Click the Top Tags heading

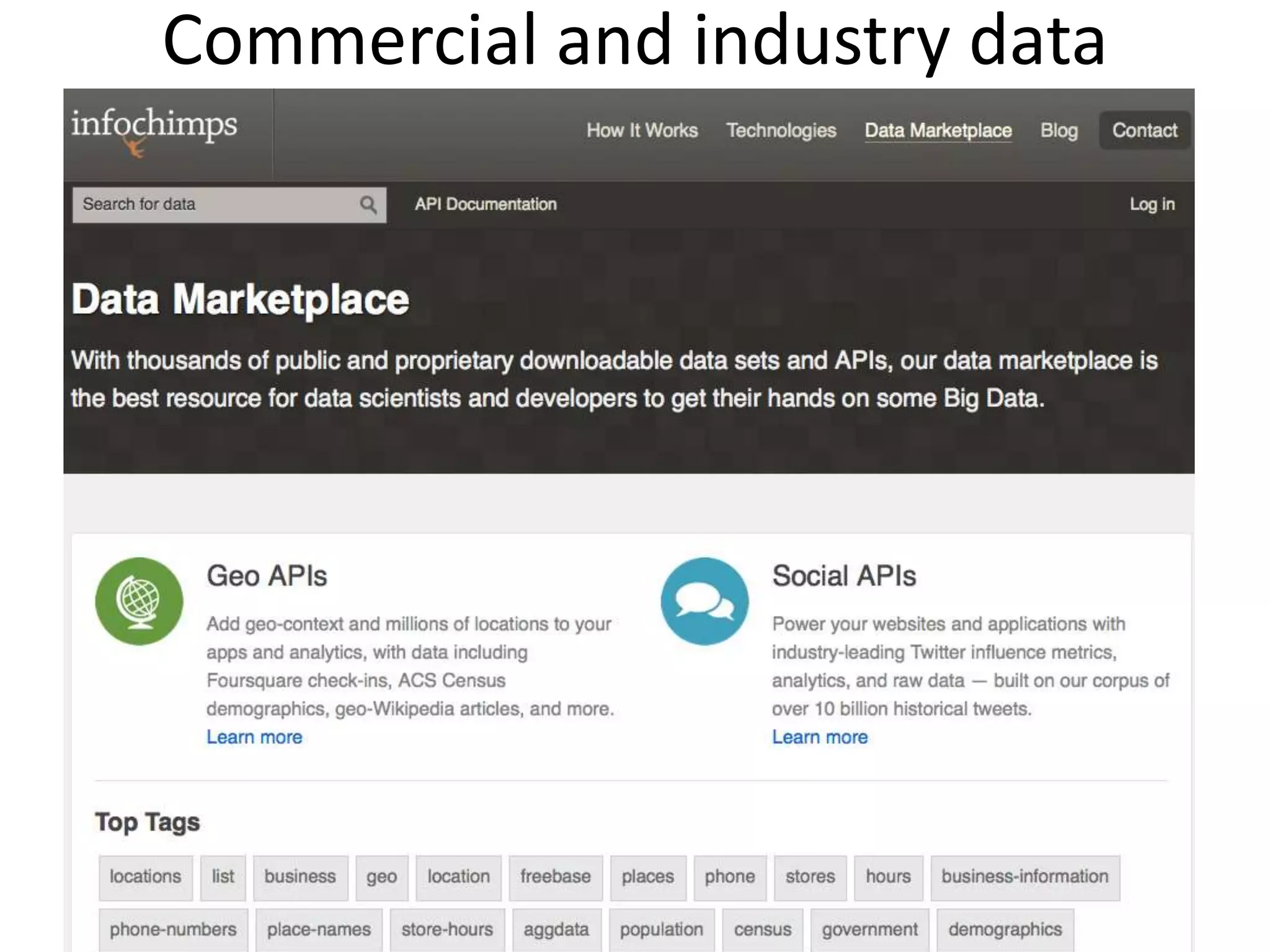click(148, 823)
